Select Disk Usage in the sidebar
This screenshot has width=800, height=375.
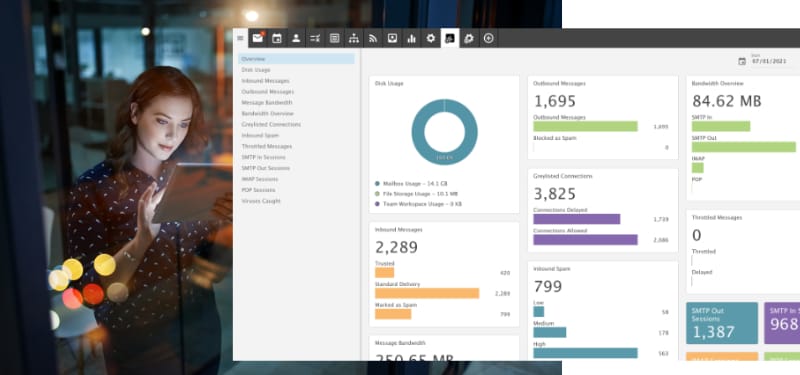(296, 70)
